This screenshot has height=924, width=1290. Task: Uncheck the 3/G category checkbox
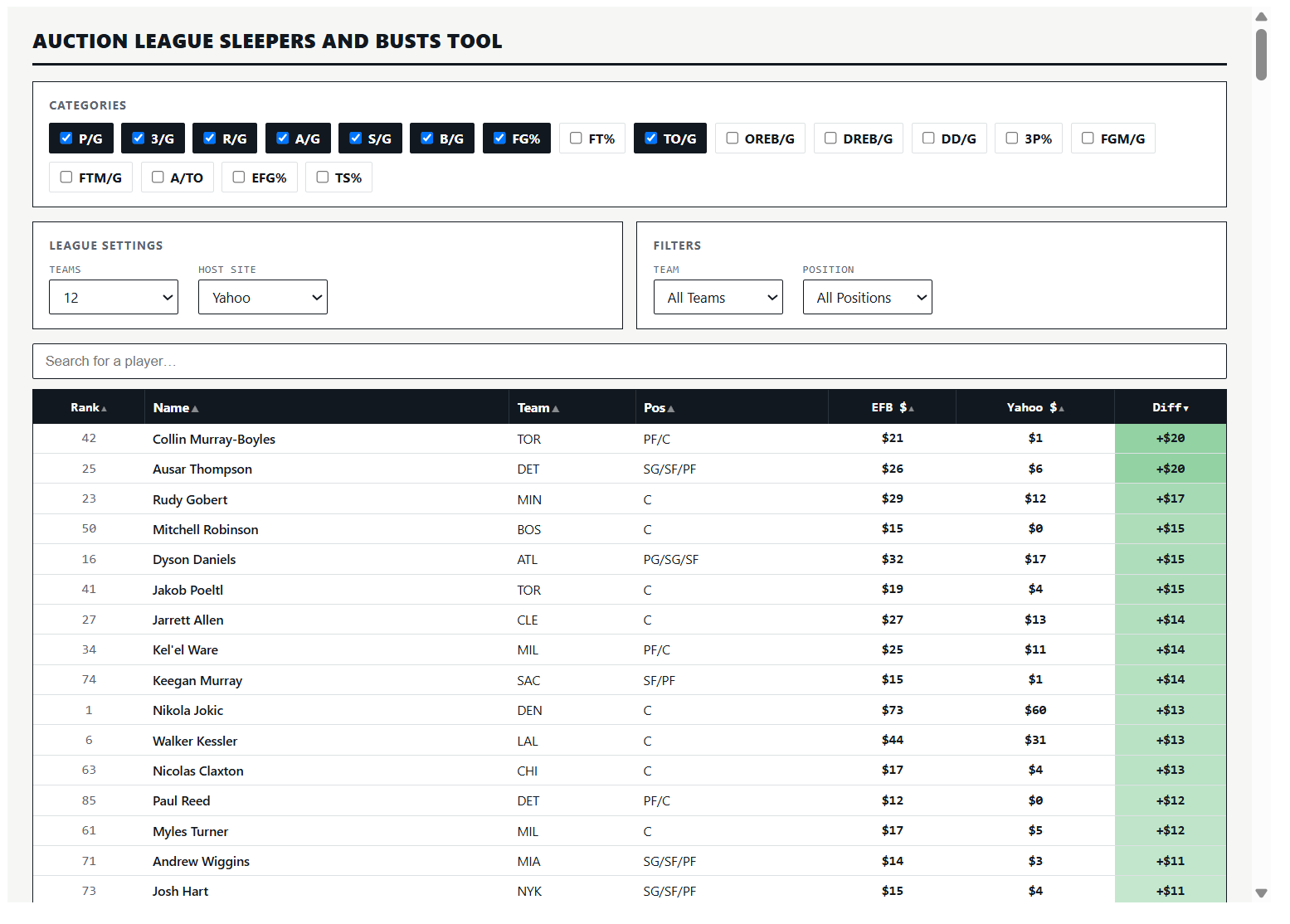[x=139, y=139]
